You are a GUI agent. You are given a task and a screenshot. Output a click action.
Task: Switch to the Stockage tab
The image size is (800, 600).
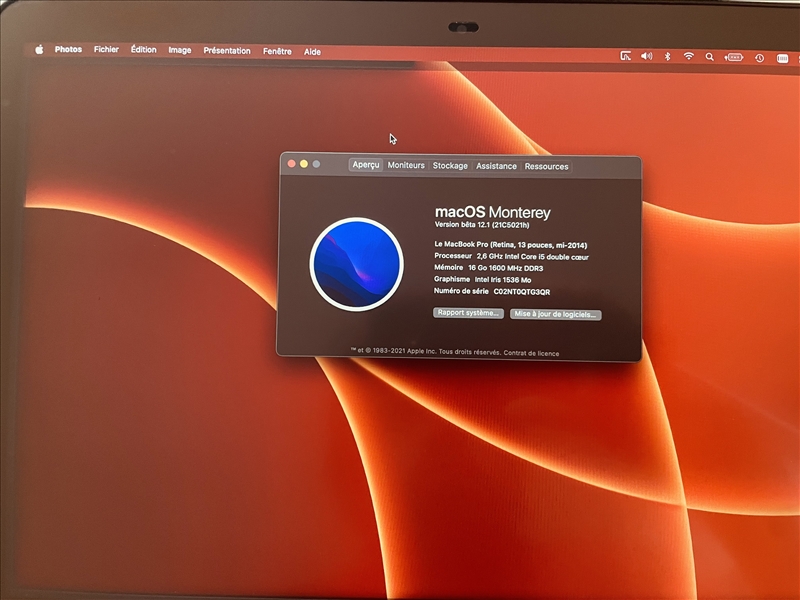(450, 166)
